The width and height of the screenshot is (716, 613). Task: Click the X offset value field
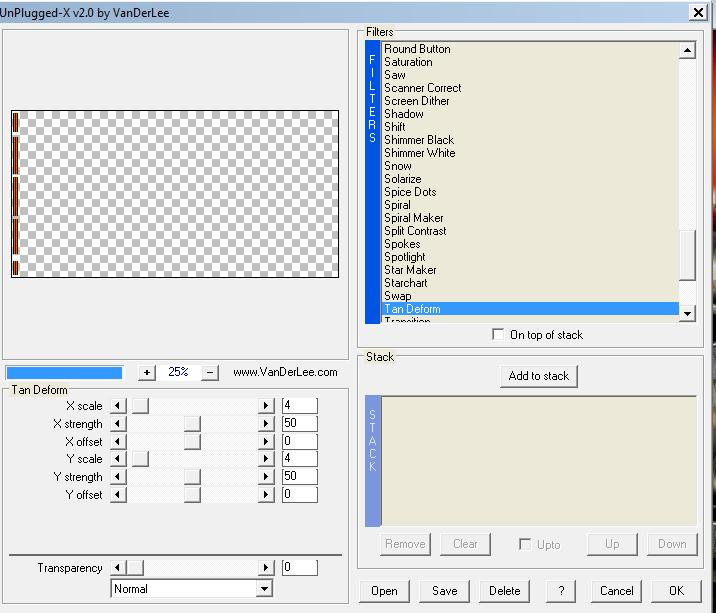pos(300,441)
